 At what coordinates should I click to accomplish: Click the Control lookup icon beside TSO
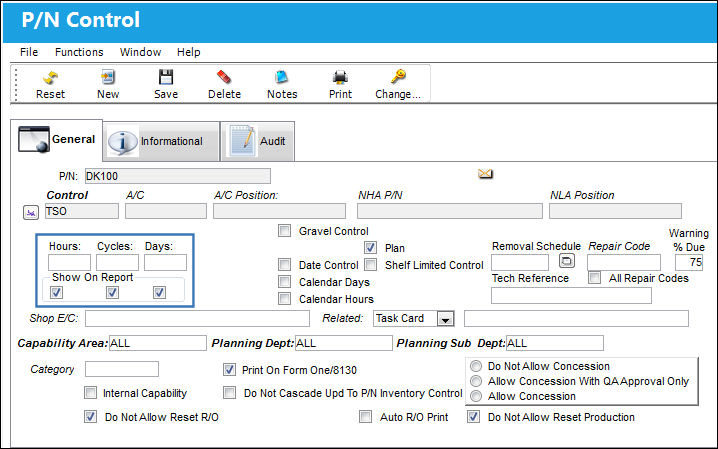pyautogui.click(x=31, y=213)
